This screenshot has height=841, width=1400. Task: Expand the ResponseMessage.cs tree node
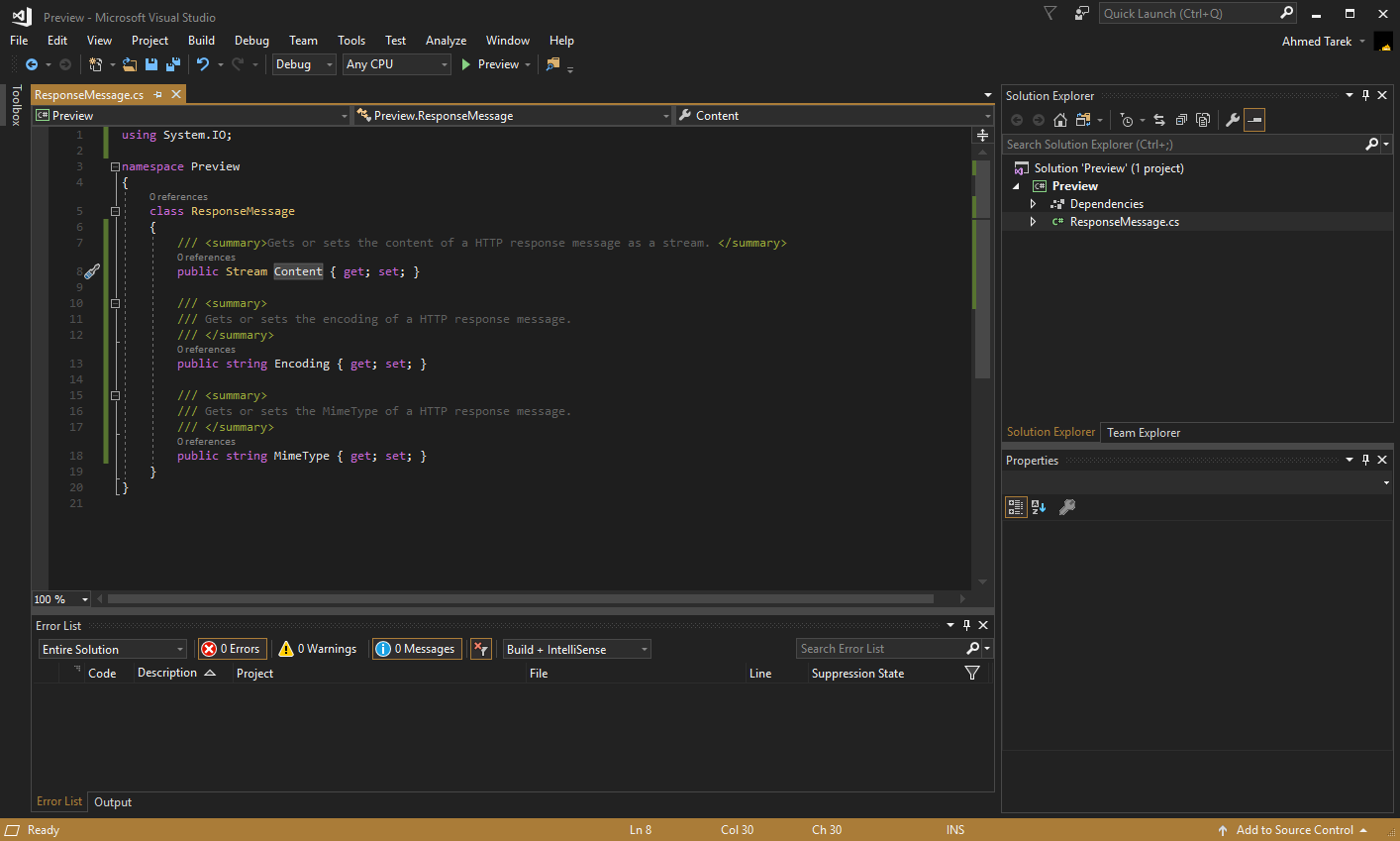tap(1033, 222)
